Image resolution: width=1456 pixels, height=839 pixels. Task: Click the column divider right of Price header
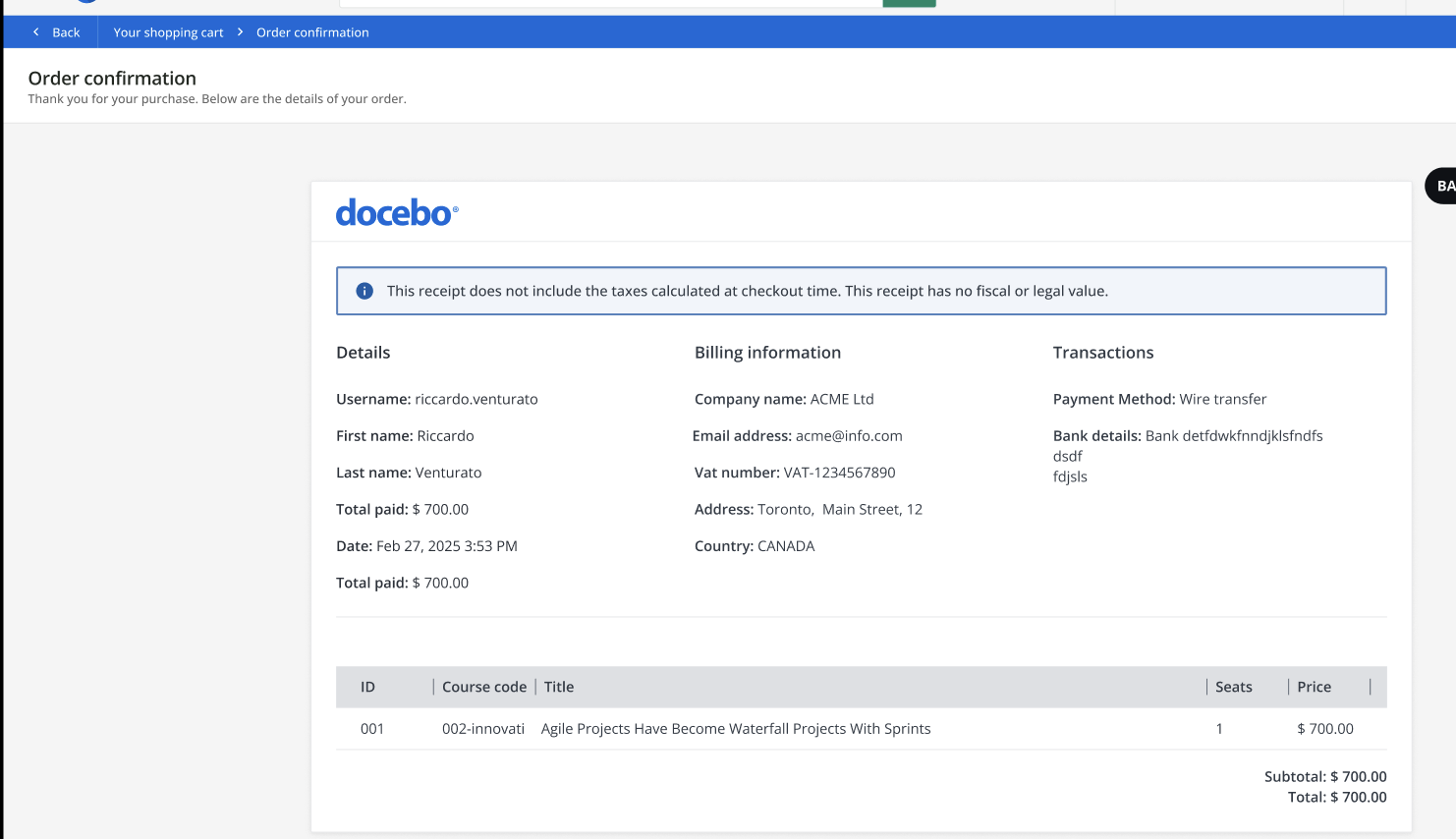coord(1370,687)
